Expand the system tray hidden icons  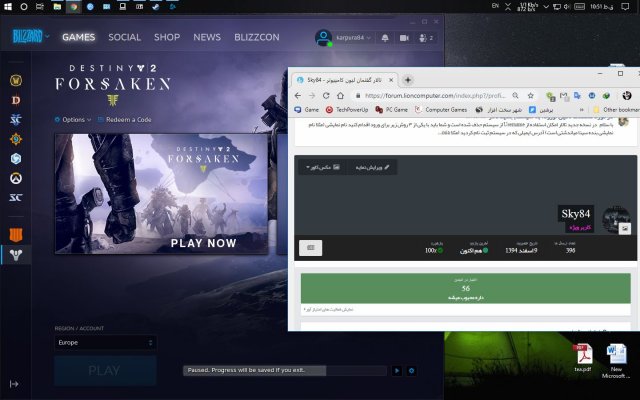(x=546, y=7)
